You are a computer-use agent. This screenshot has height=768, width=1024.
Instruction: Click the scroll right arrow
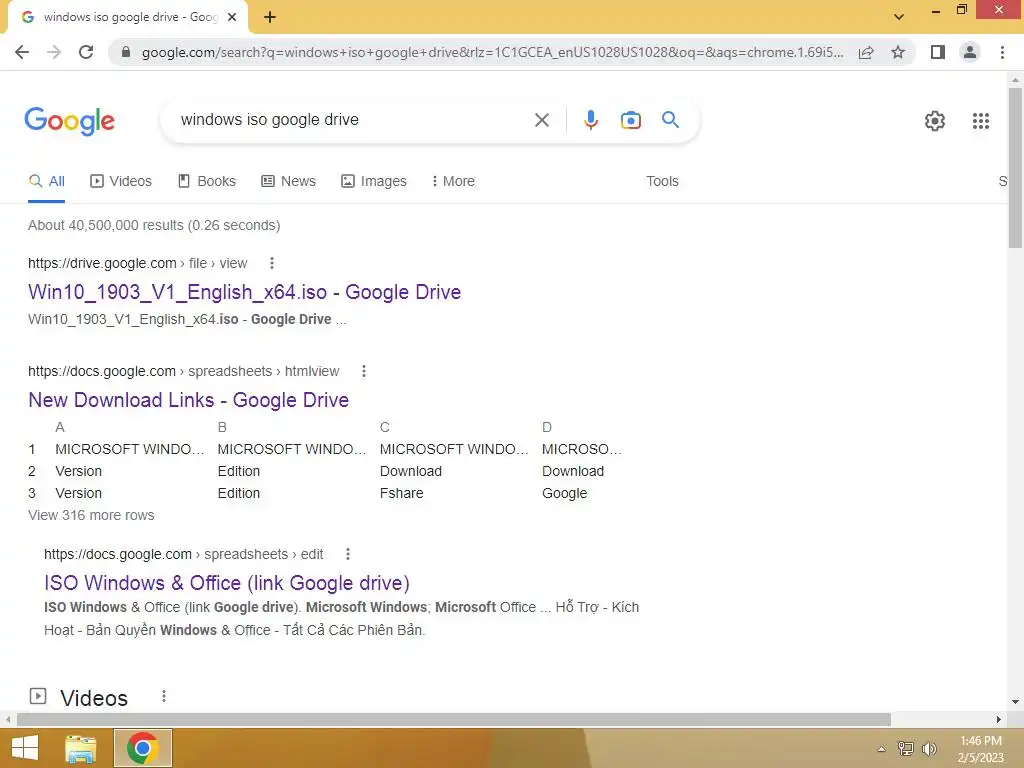point(999,719)
